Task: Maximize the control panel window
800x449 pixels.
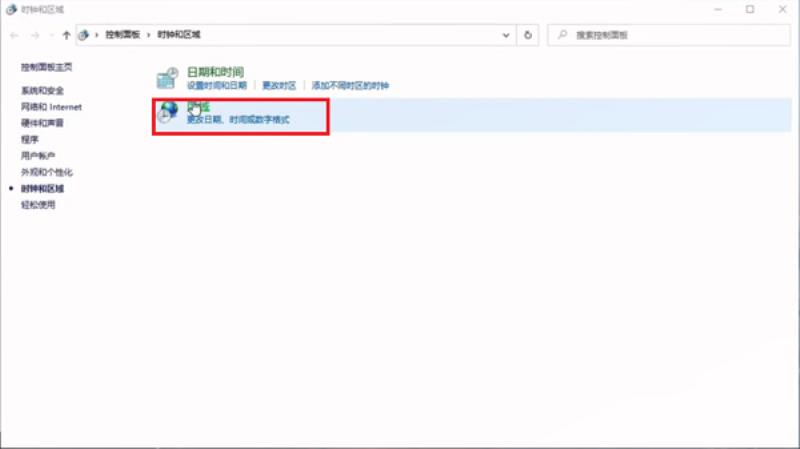Action: 750,9
